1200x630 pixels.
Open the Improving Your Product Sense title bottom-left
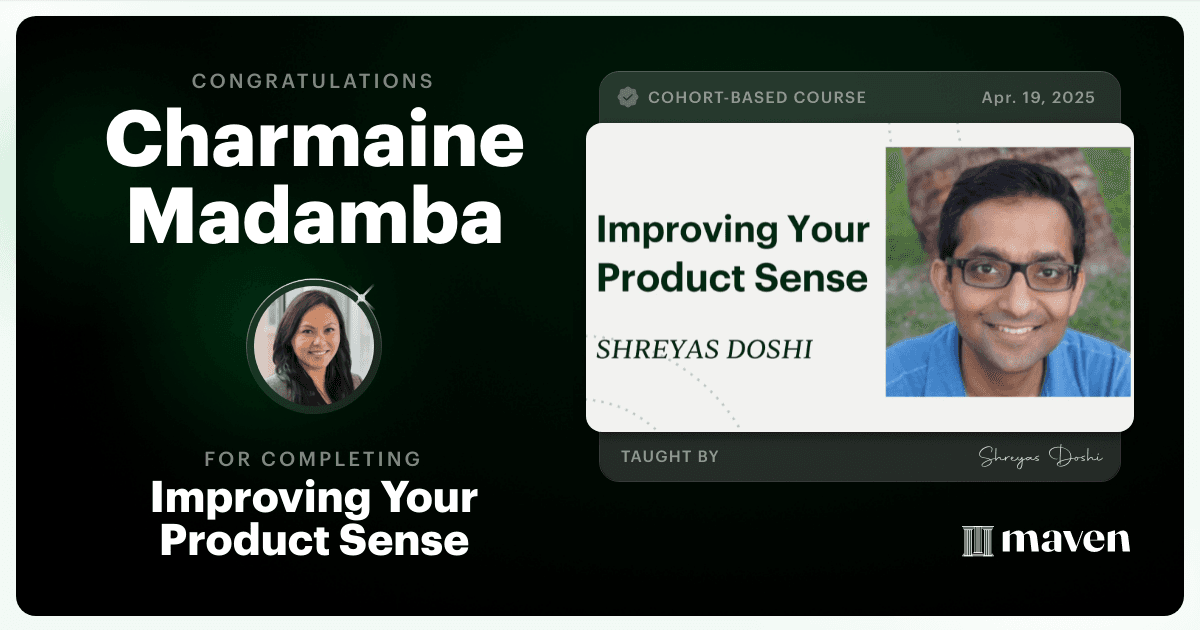(314, 519)
